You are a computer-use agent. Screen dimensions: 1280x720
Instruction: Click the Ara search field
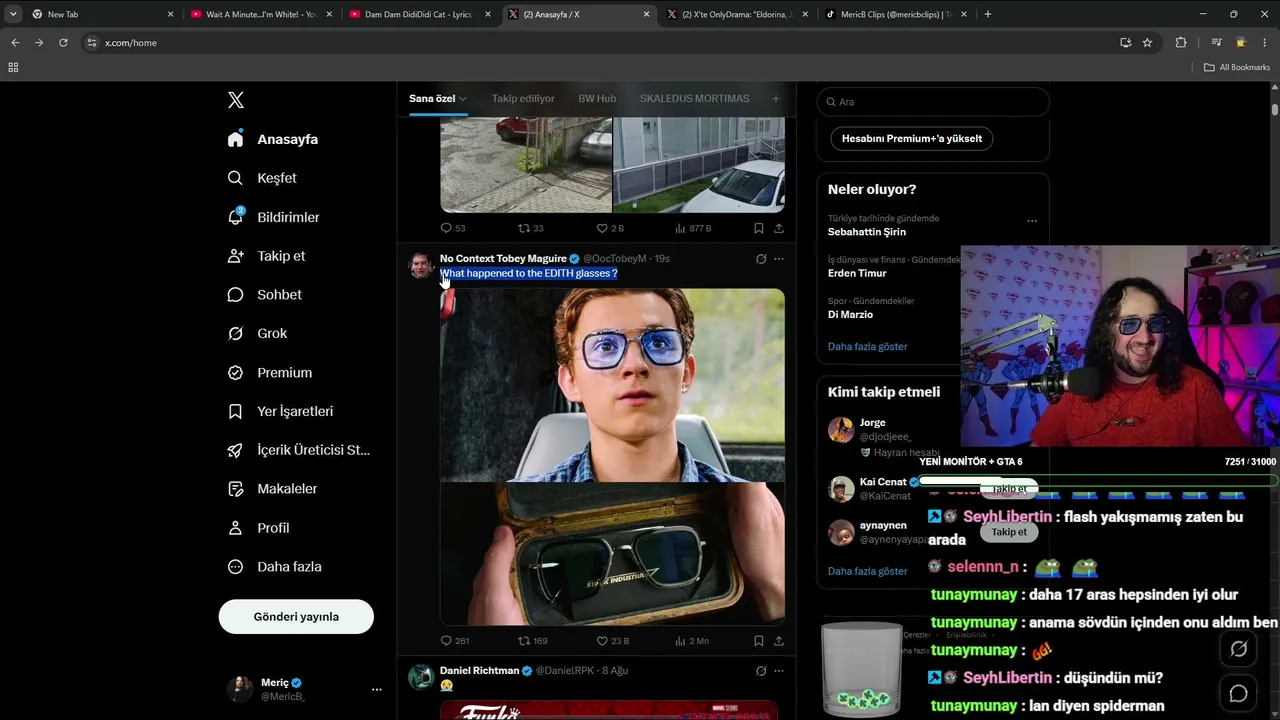[x=933, y=102]
